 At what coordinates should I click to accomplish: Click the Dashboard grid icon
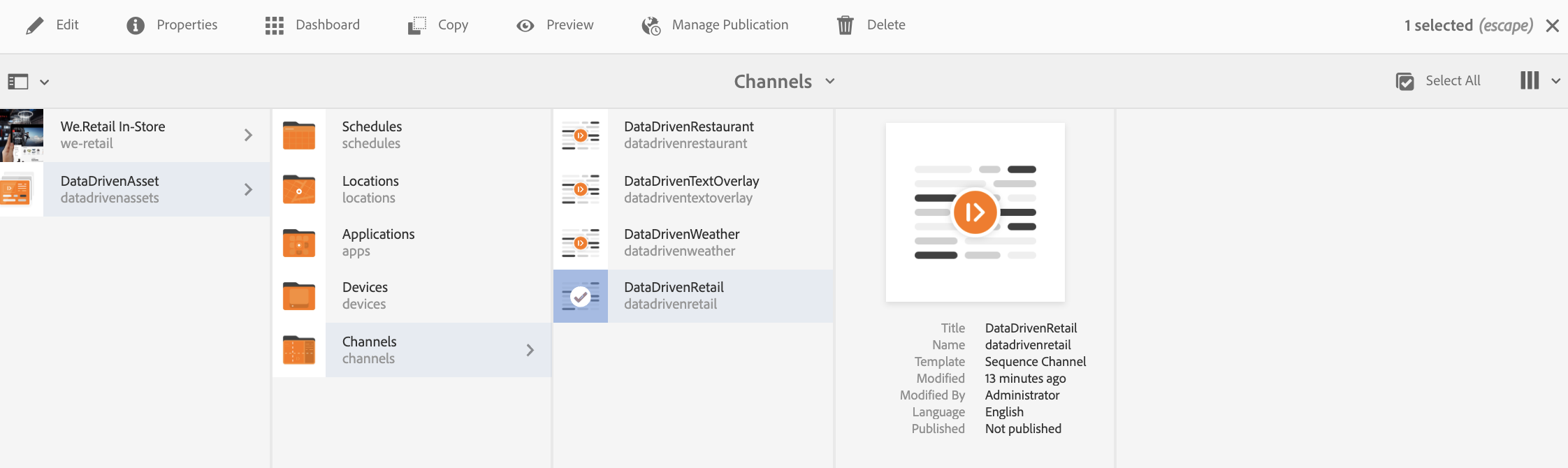(x=275, y=26)
